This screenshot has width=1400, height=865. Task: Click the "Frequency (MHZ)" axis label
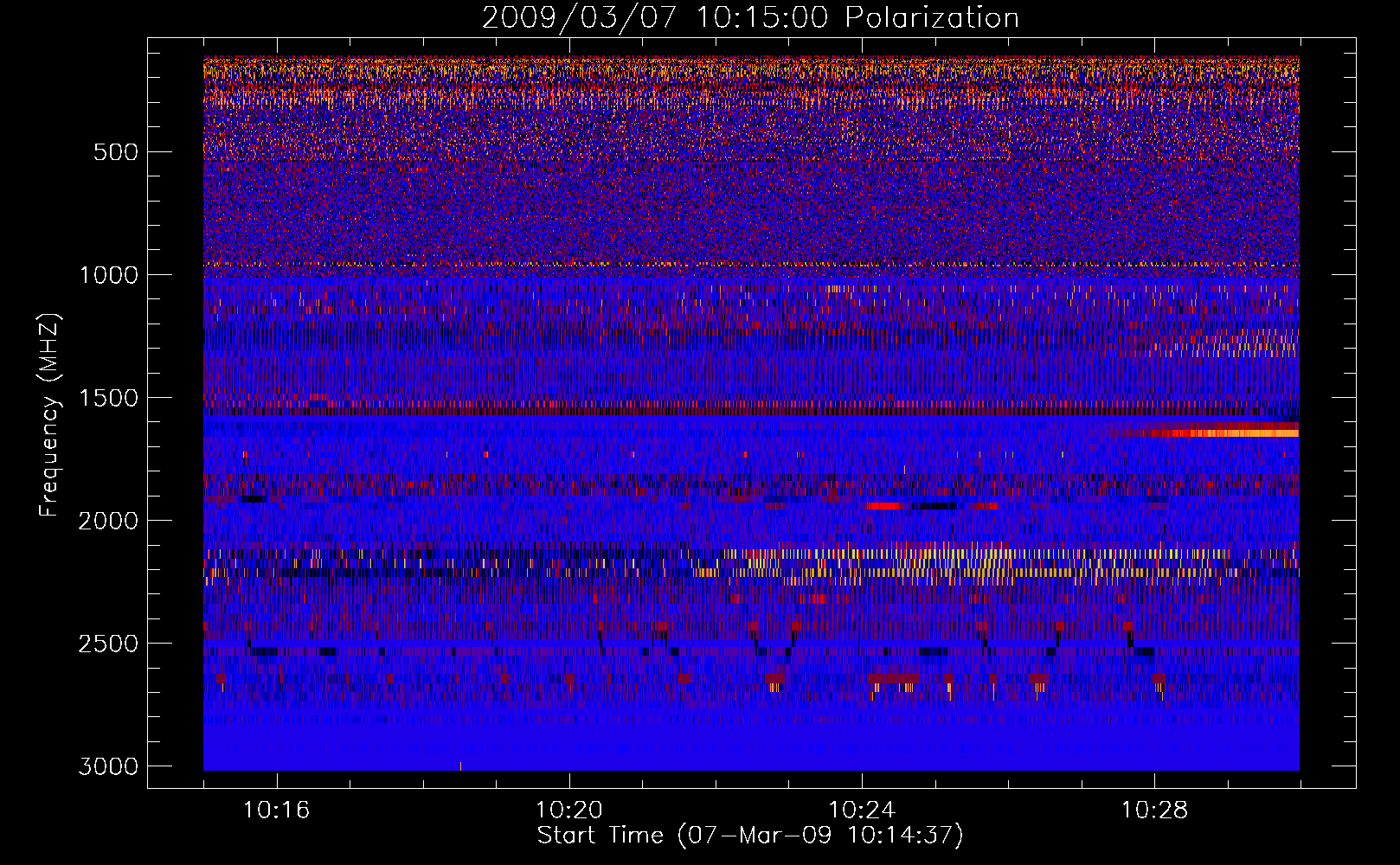click(49, 415)
